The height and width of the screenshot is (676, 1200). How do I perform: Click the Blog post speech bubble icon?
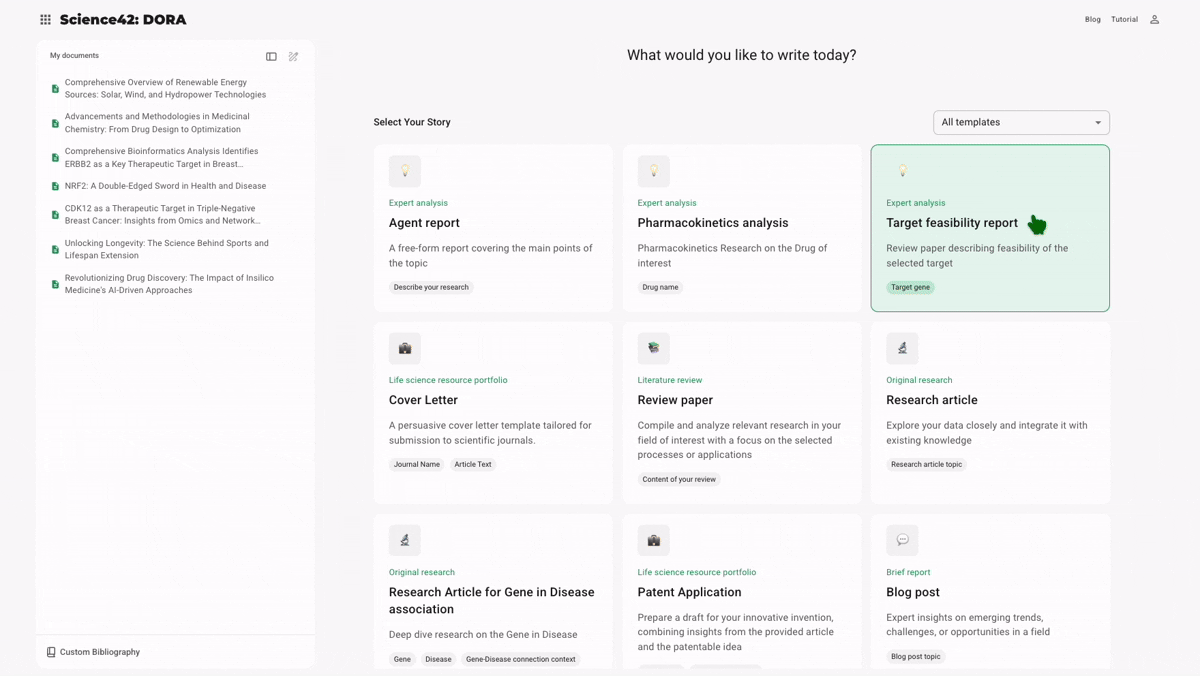tap(902, 540)
